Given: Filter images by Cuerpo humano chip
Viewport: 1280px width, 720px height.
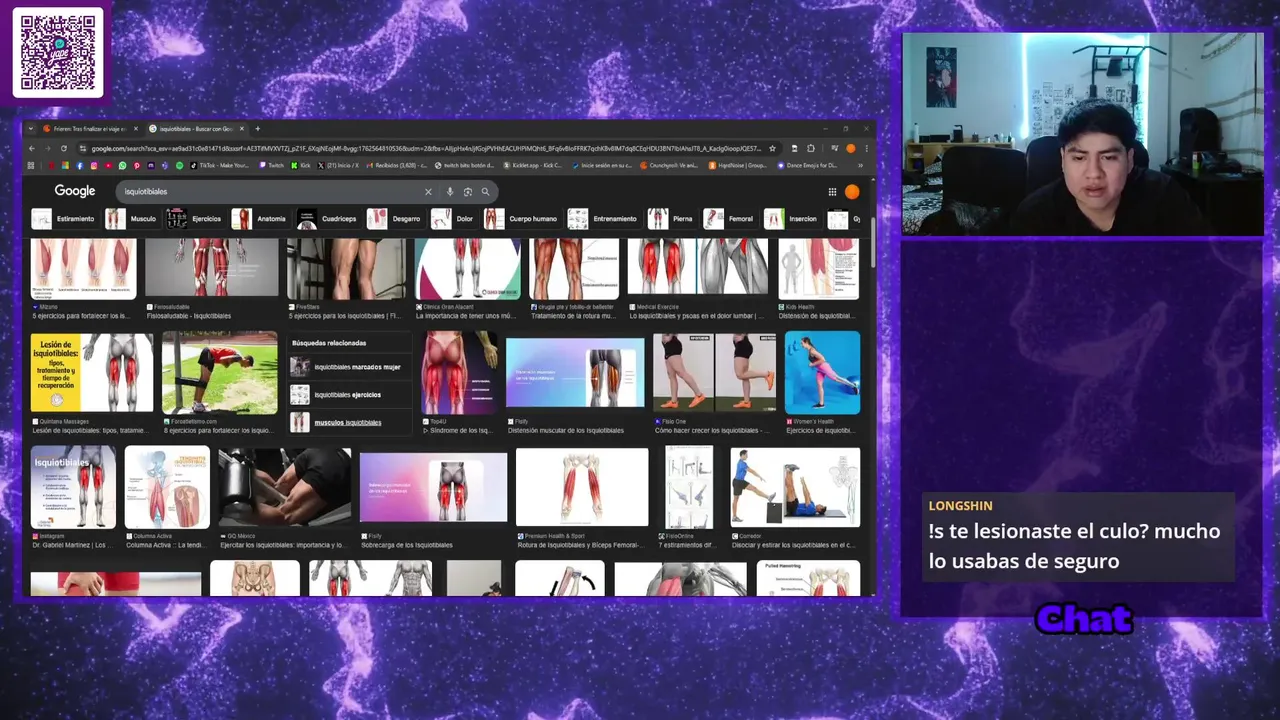Looking at the screenshot, I should click(x=521, y=219).
